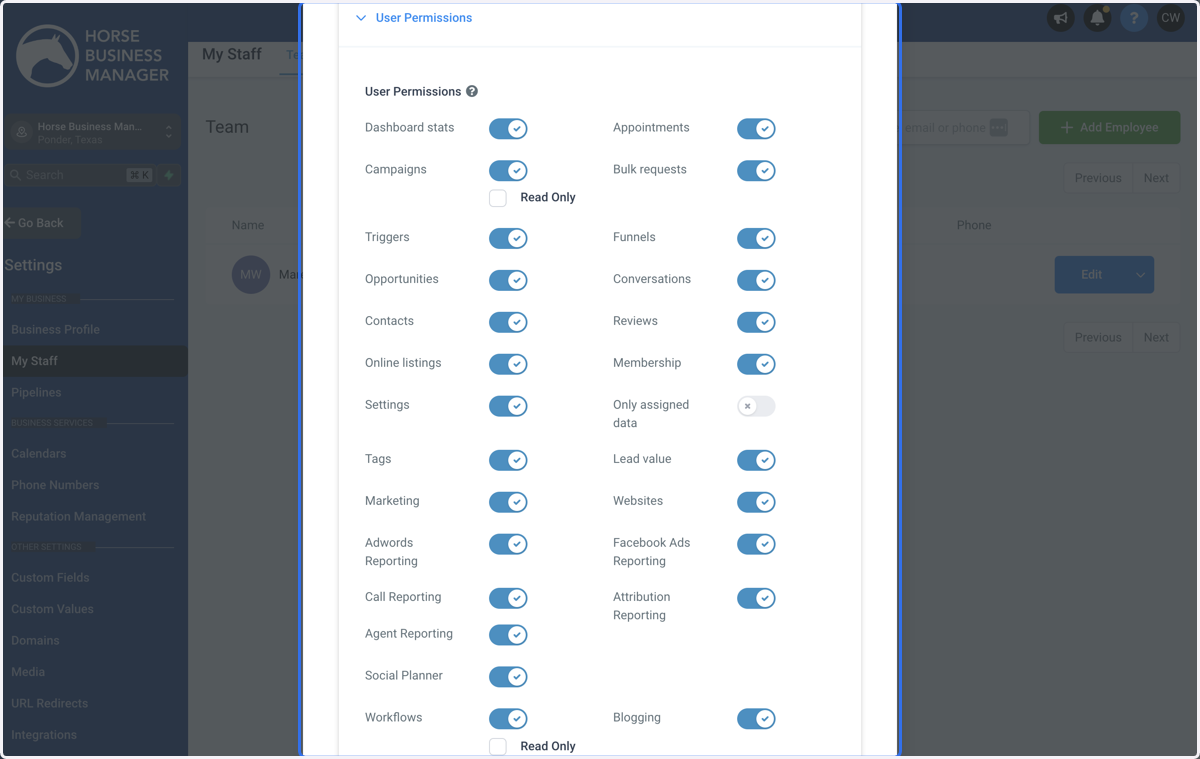
Task: Check Read Only under Campaigns
Action: [x=498, y=198]
